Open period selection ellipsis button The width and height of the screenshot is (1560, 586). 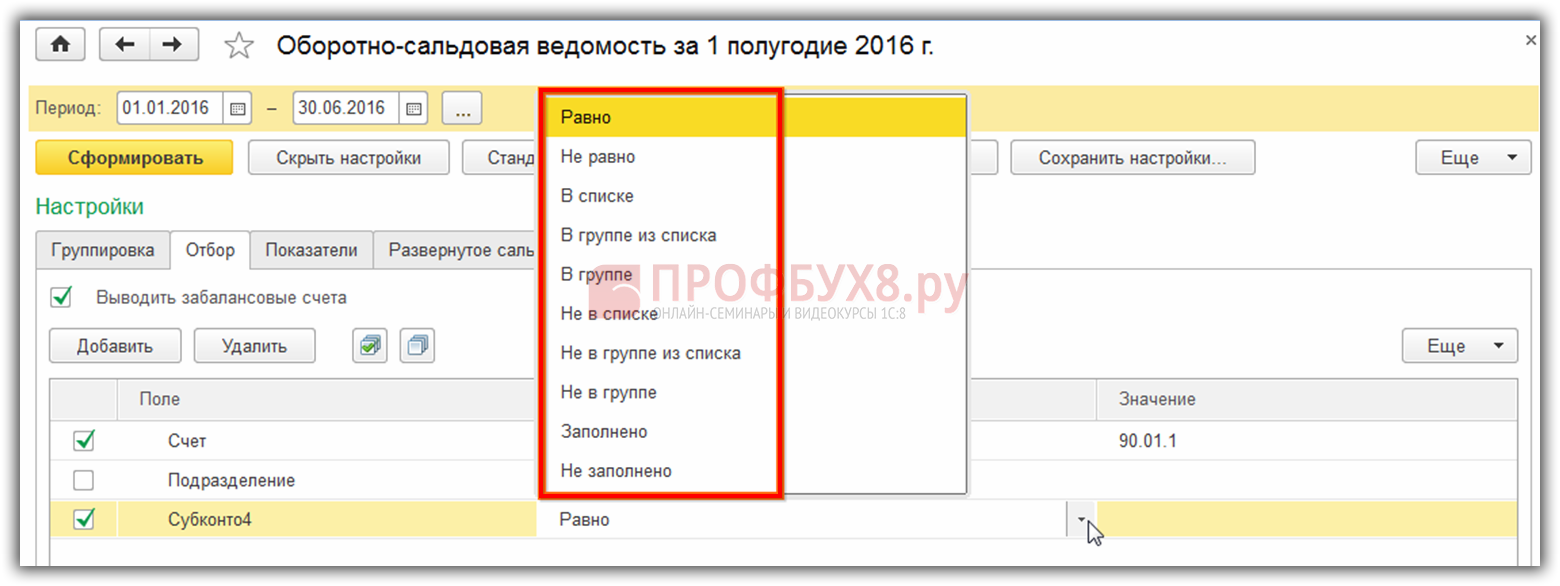462,109
